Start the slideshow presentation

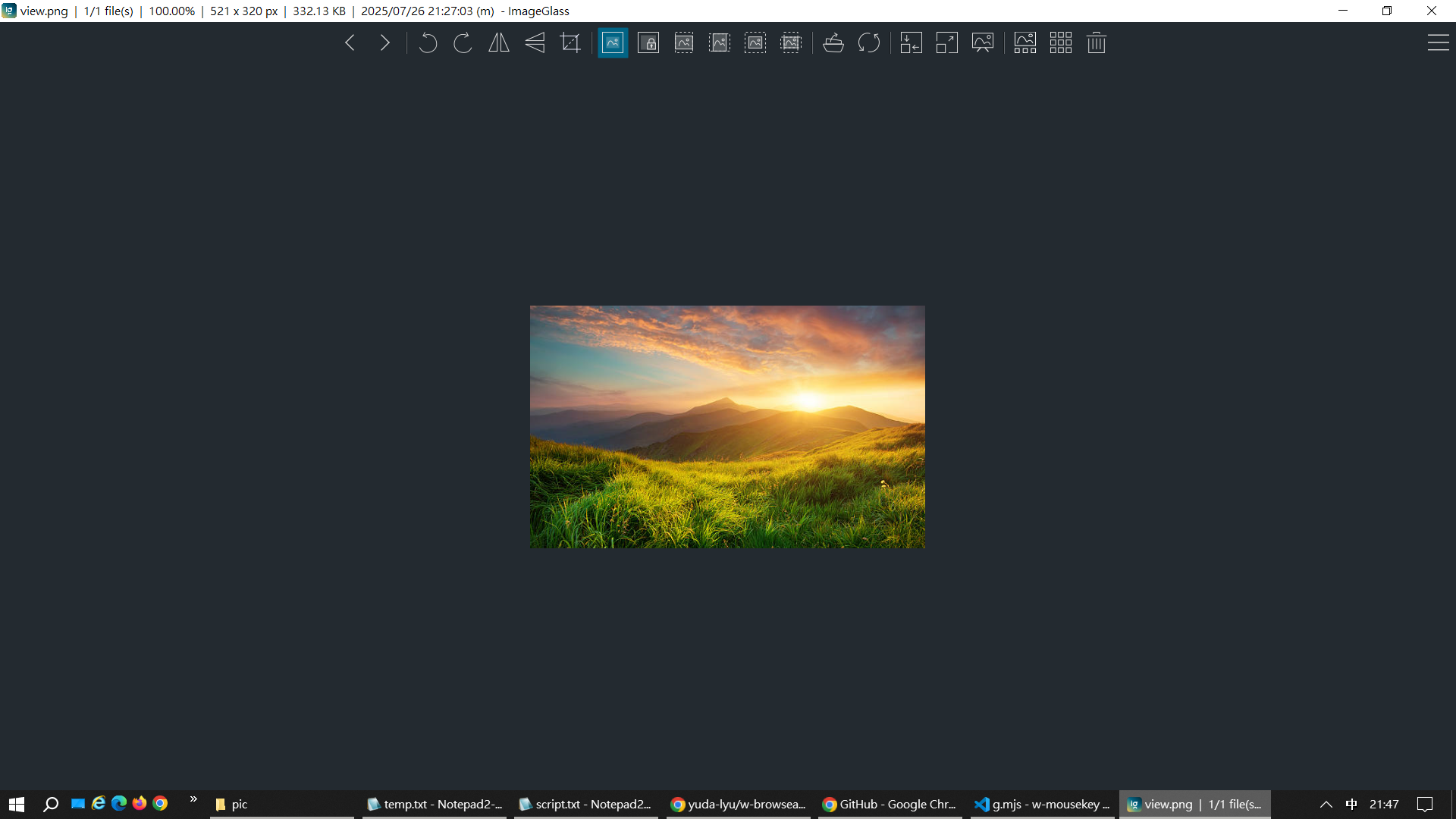[982, 43]
